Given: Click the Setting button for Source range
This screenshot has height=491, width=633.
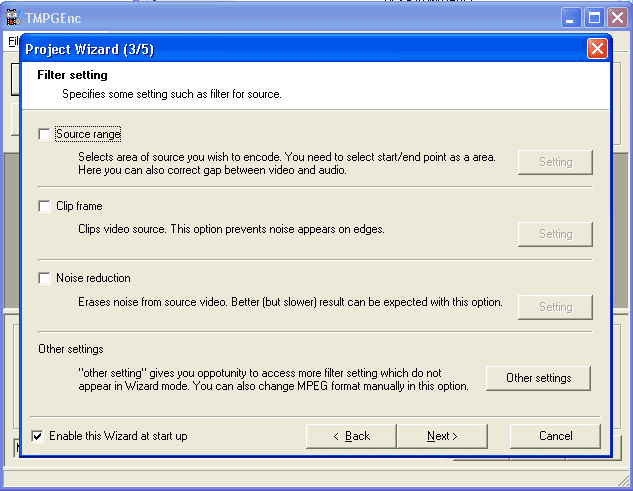Looking at the screenshot, I should [x=555, y=162].
